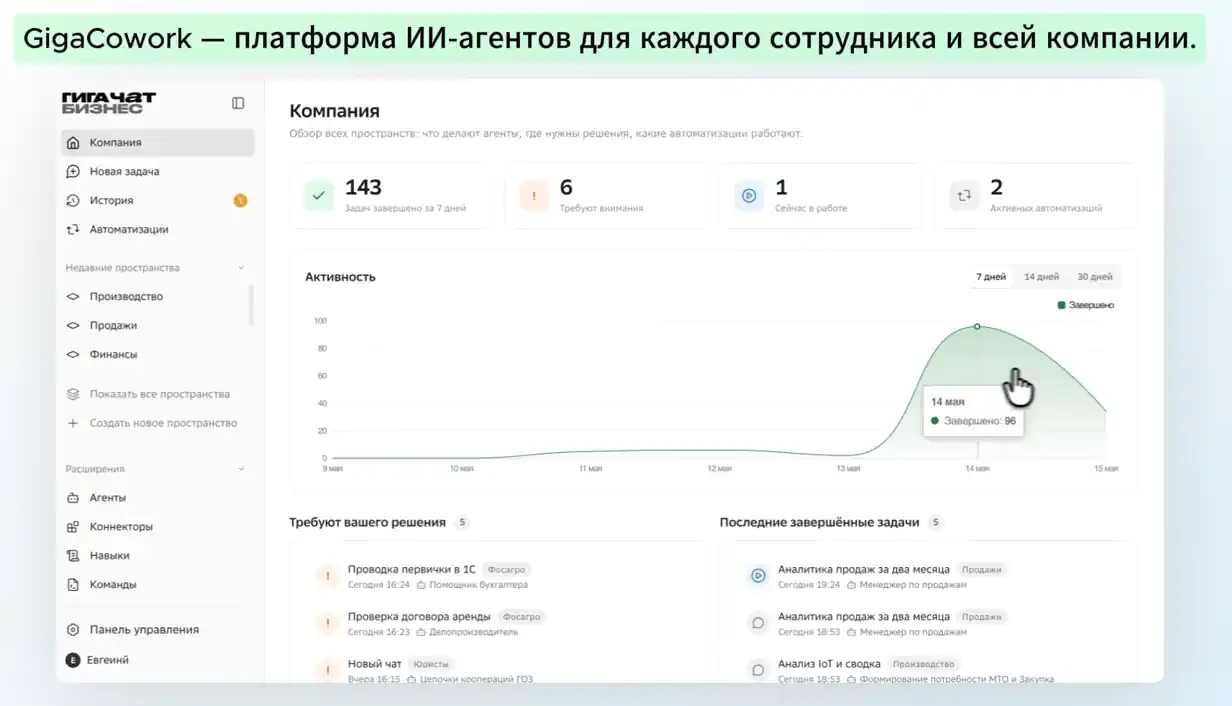Screen dimensions: 1232x706
Task: Click the Агенты robot icon
Action: coord(73,497)
